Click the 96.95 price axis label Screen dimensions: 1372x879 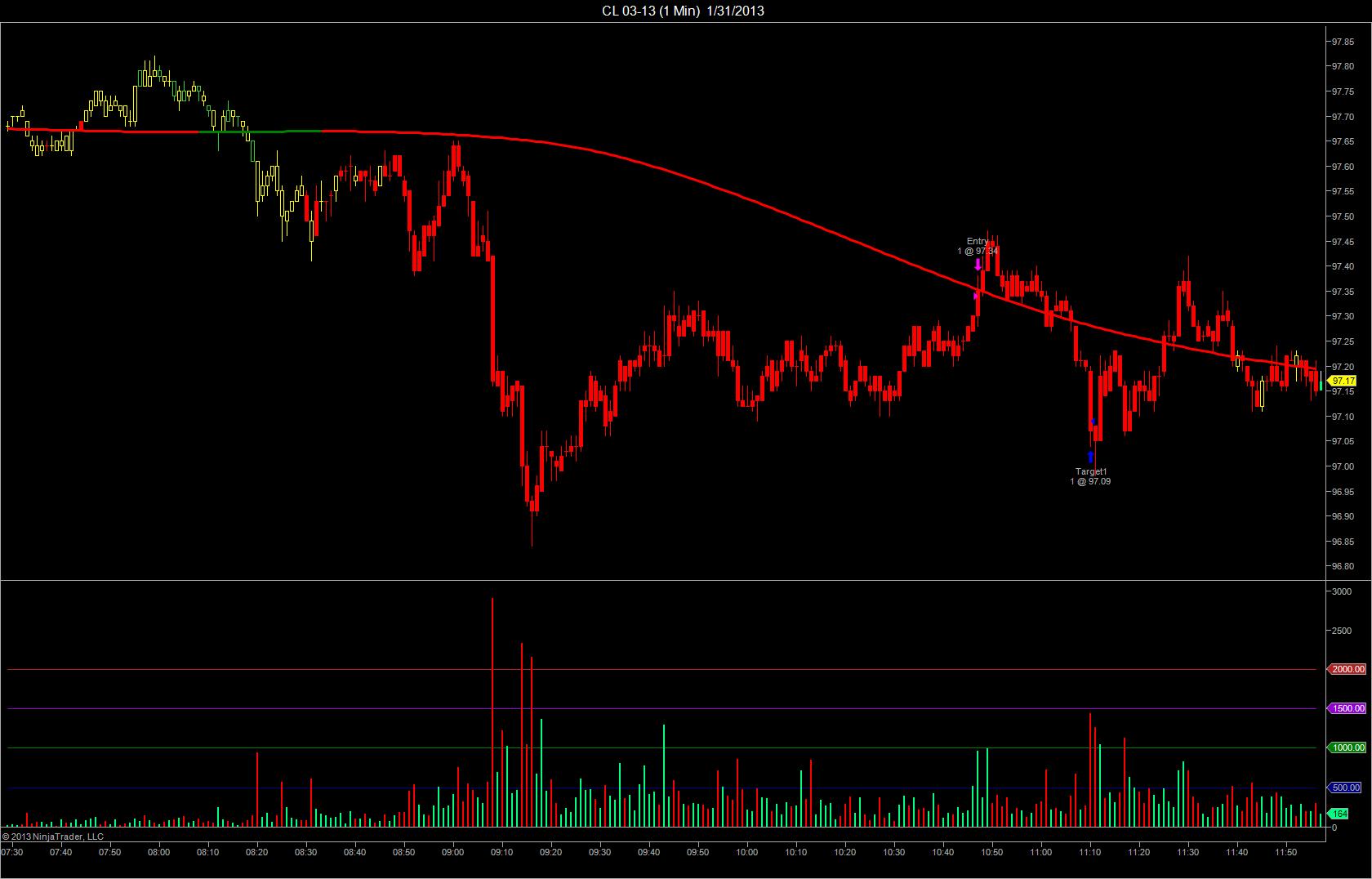[x=1343, y=492]
